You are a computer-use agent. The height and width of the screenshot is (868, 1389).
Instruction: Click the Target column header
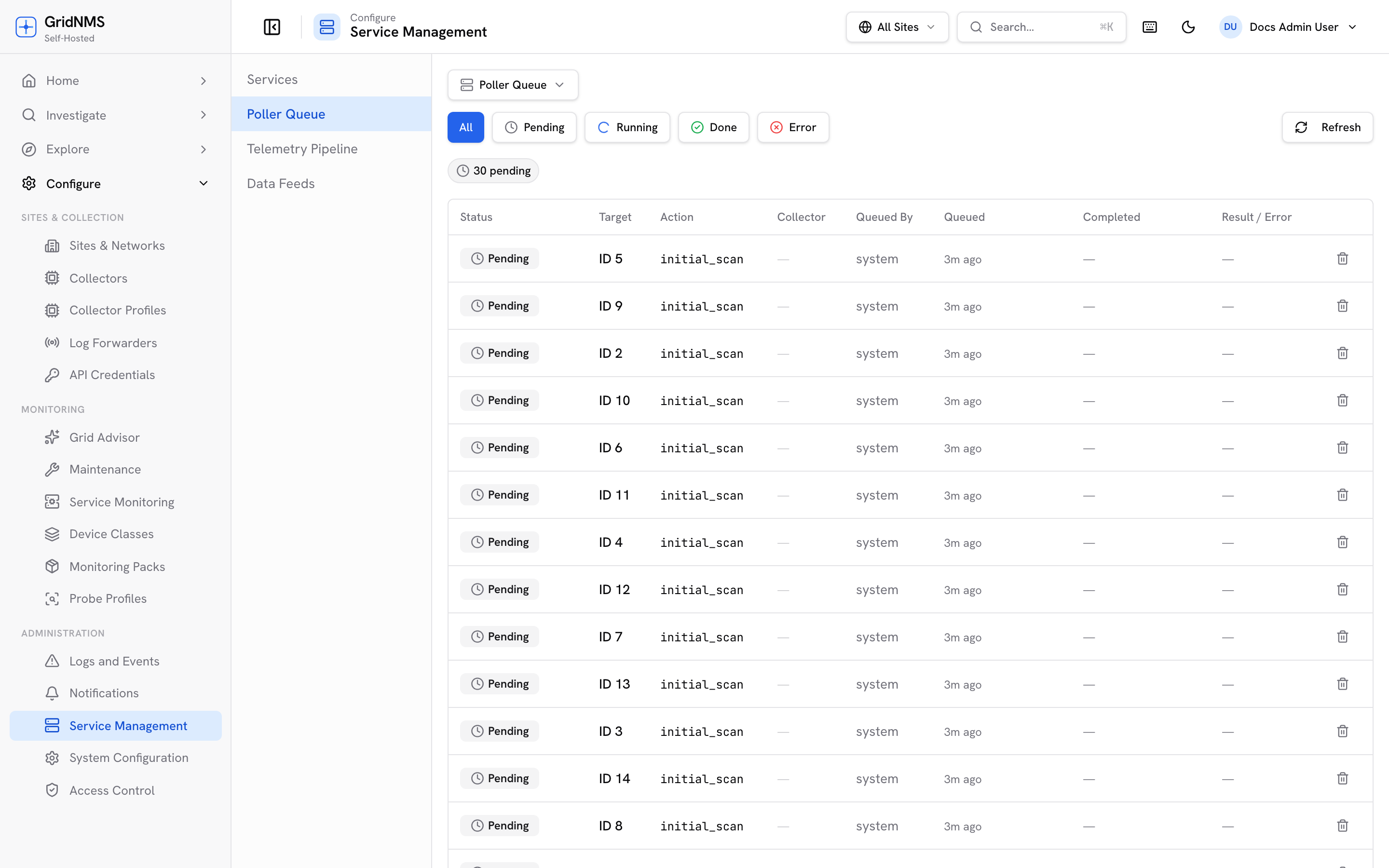(x=615, y=217)
